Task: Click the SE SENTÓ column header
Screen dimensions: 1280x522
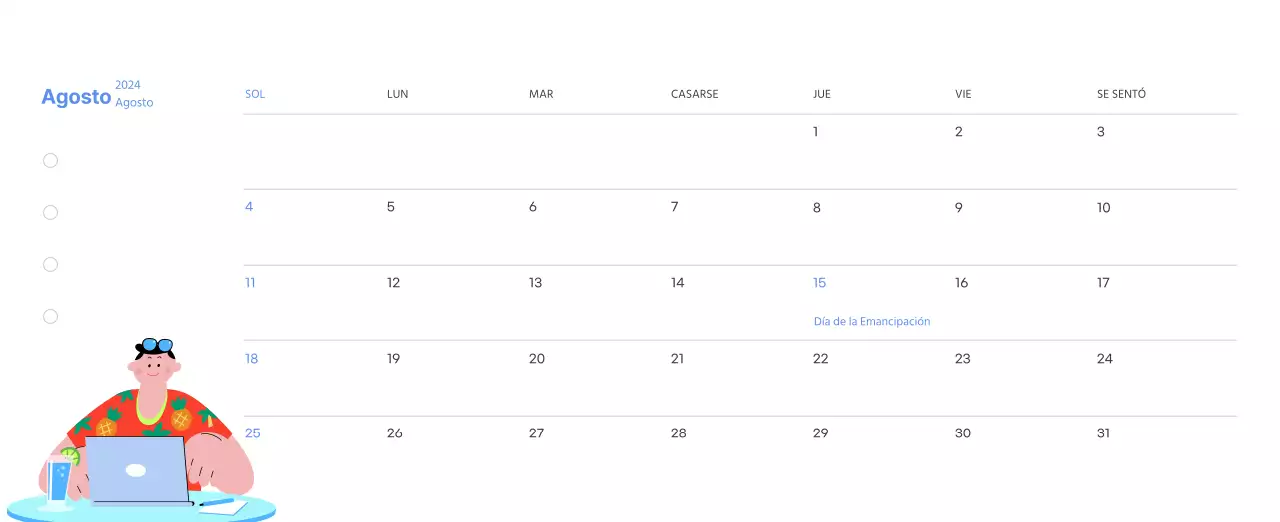Action: pyautogui.click(x=1121, y=94)
